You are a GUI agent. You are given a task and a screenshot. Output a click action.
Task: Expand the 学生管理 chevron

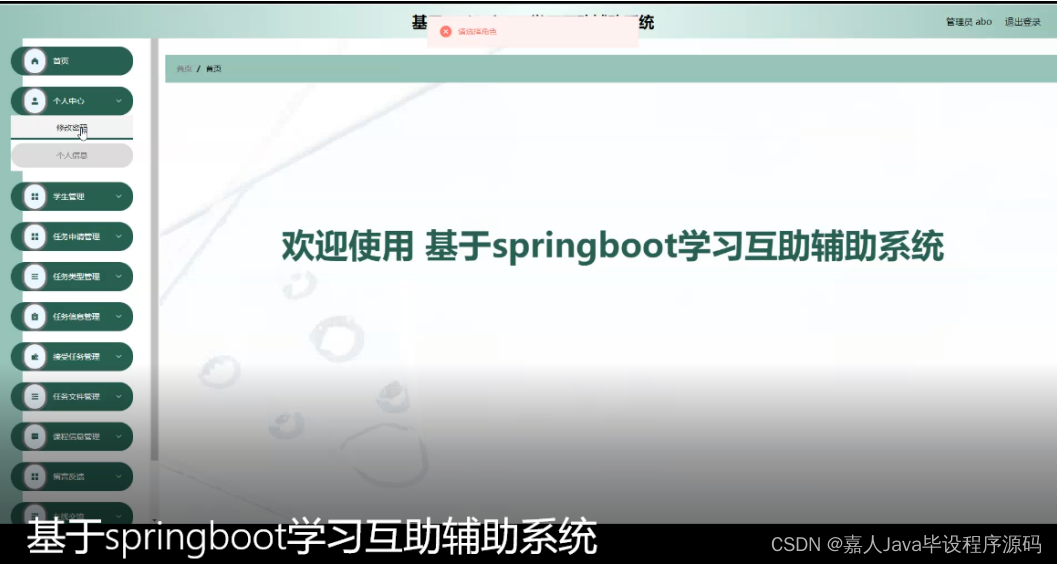(x=119, y=197)
